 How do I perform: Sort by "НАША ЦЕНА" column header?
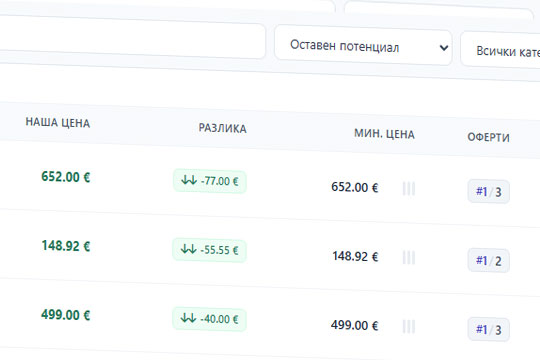tap(58, 123)
